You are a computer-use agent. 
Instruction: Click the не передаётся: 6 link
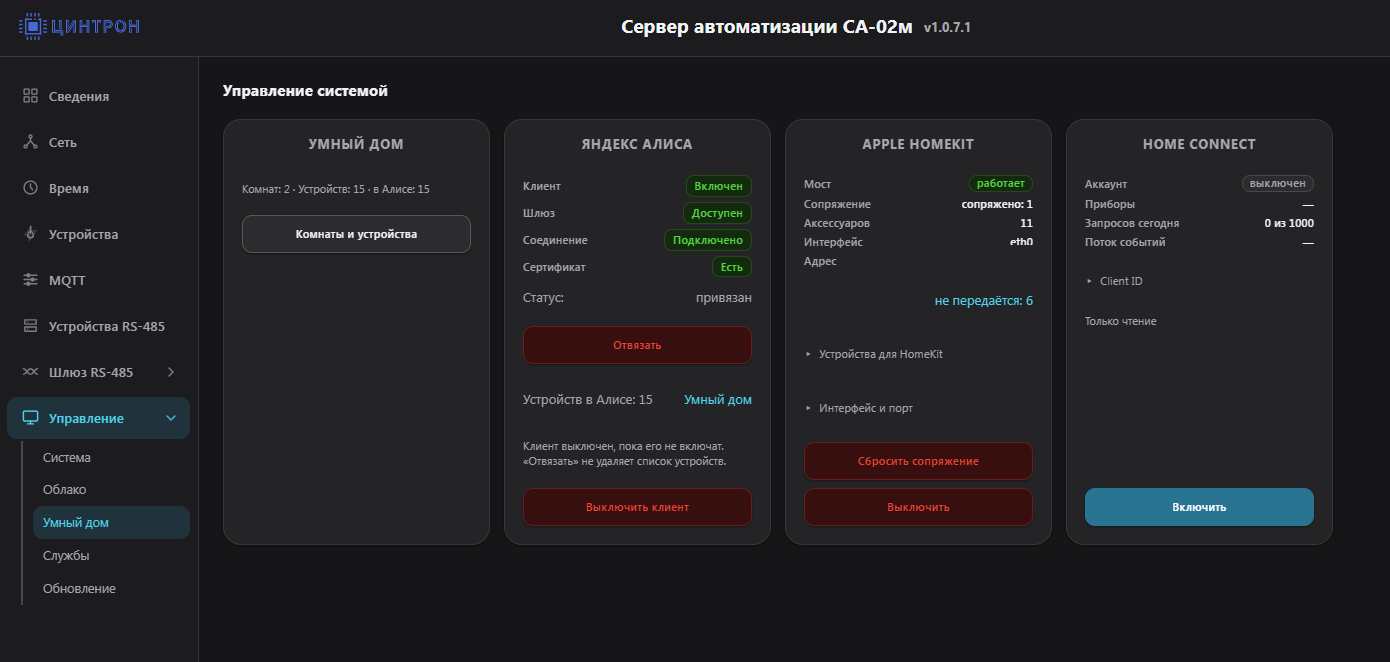984,300
